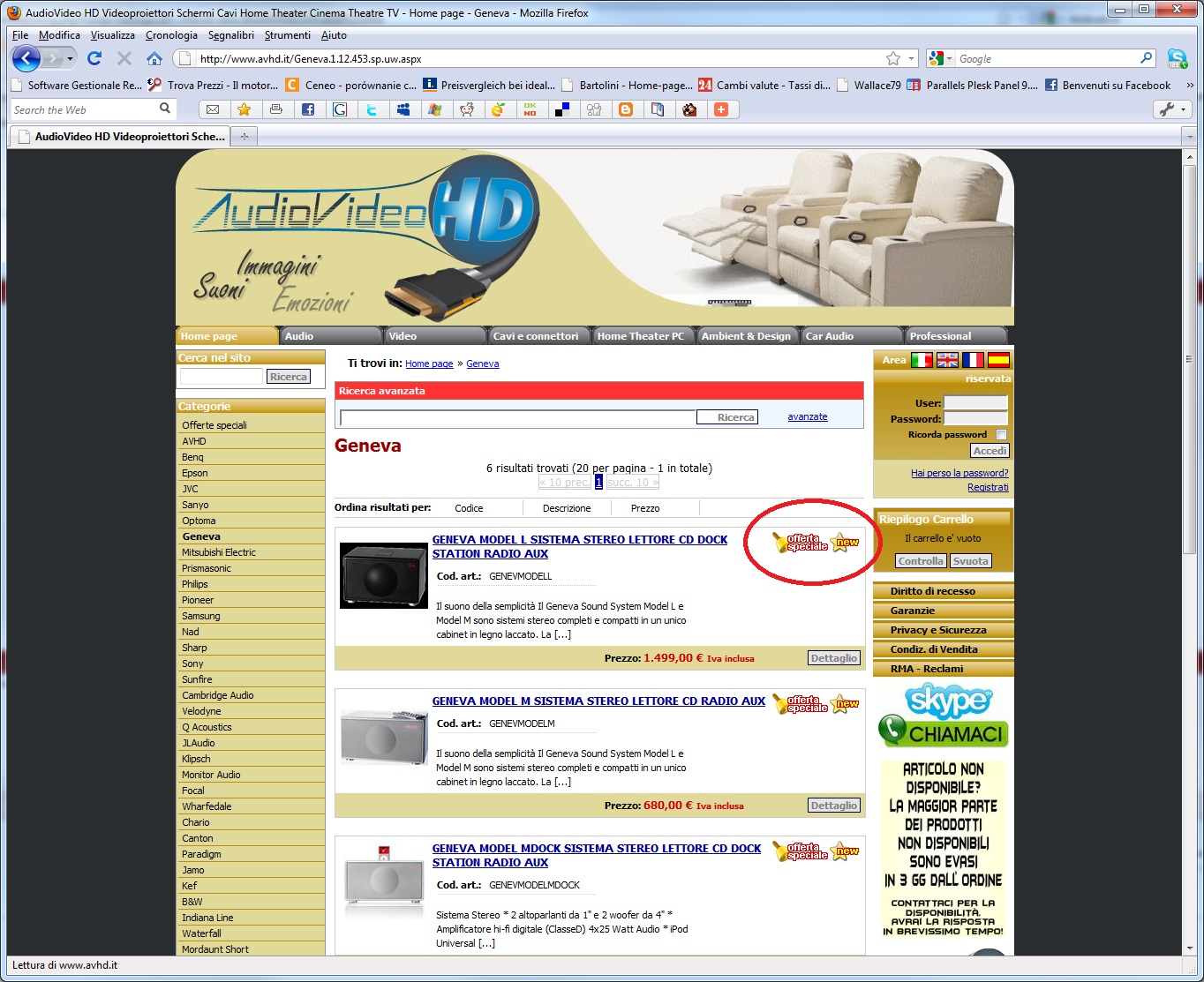Open the Hai perso la password link

(959, 473)
